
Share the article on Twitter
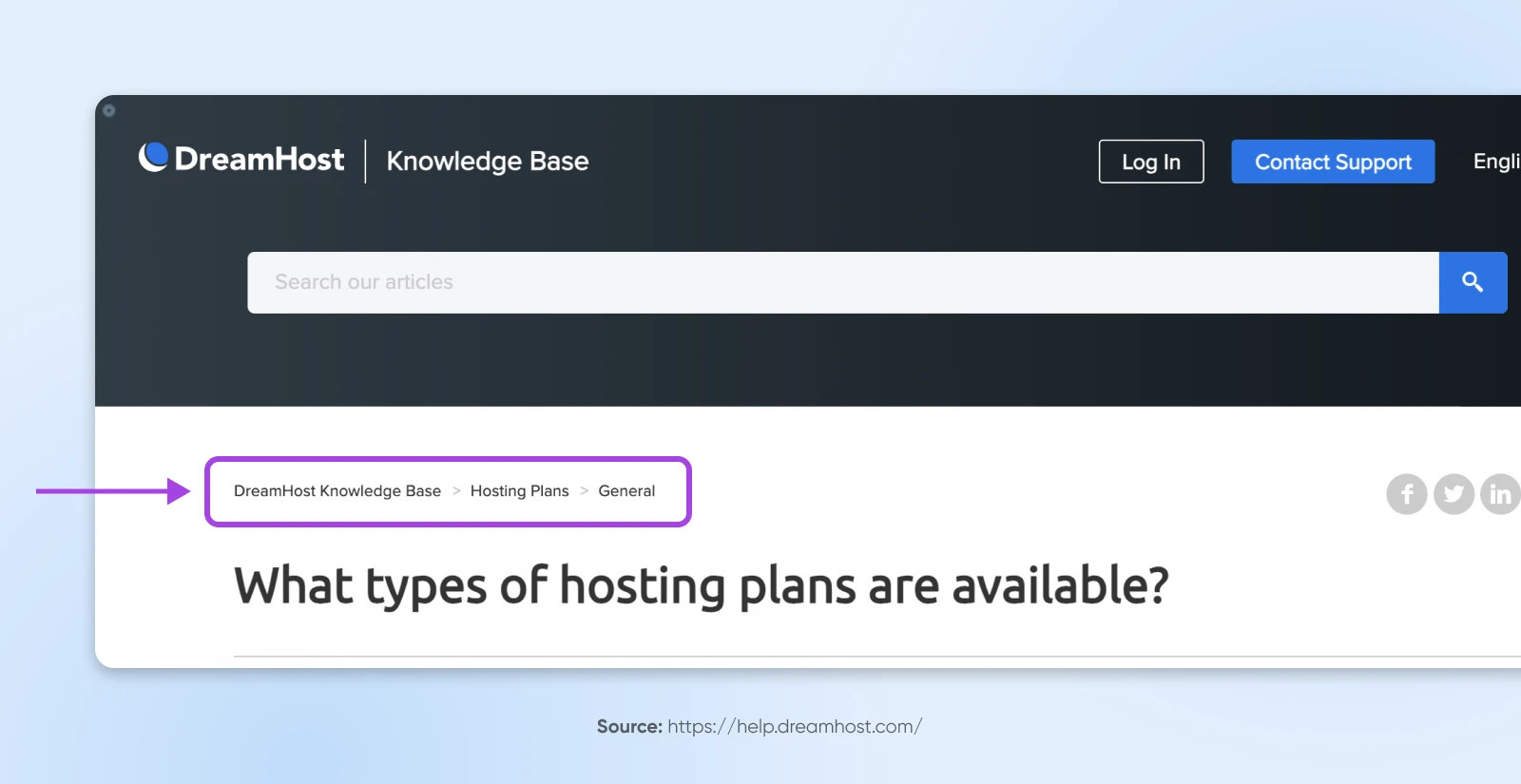(1454, 494)
